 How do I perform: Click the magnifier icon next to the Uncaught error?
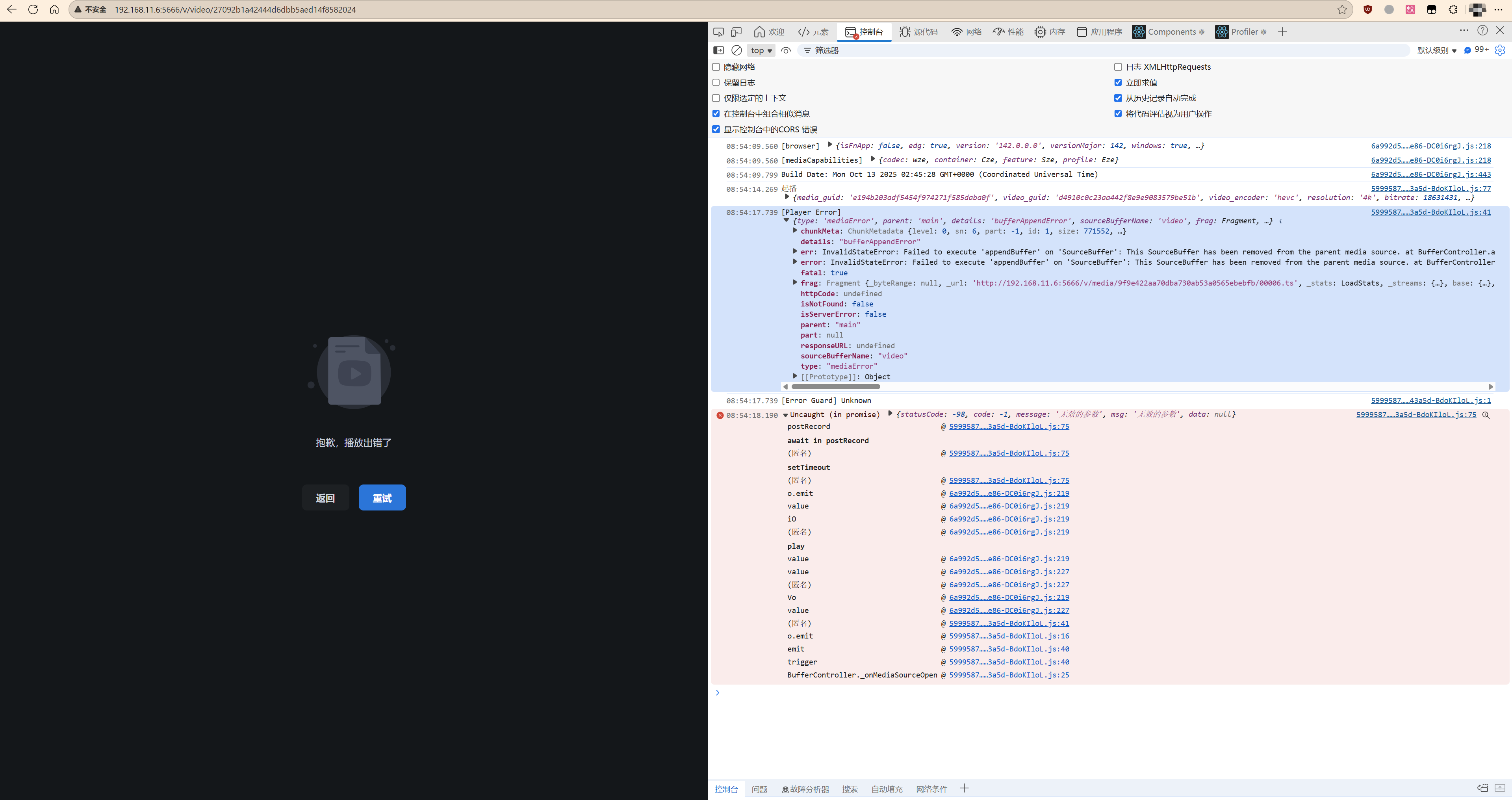pos(1486,415)
